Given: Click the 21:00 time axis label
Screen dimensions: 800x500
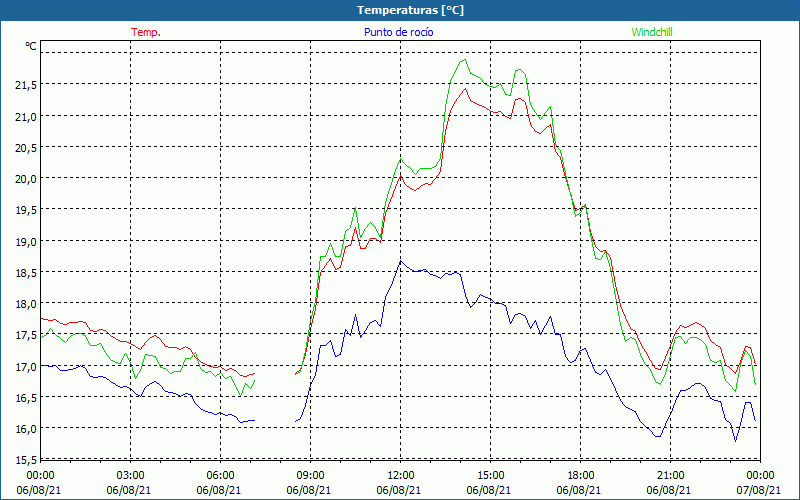Looking at the screenshot, I should pos(670,476).
